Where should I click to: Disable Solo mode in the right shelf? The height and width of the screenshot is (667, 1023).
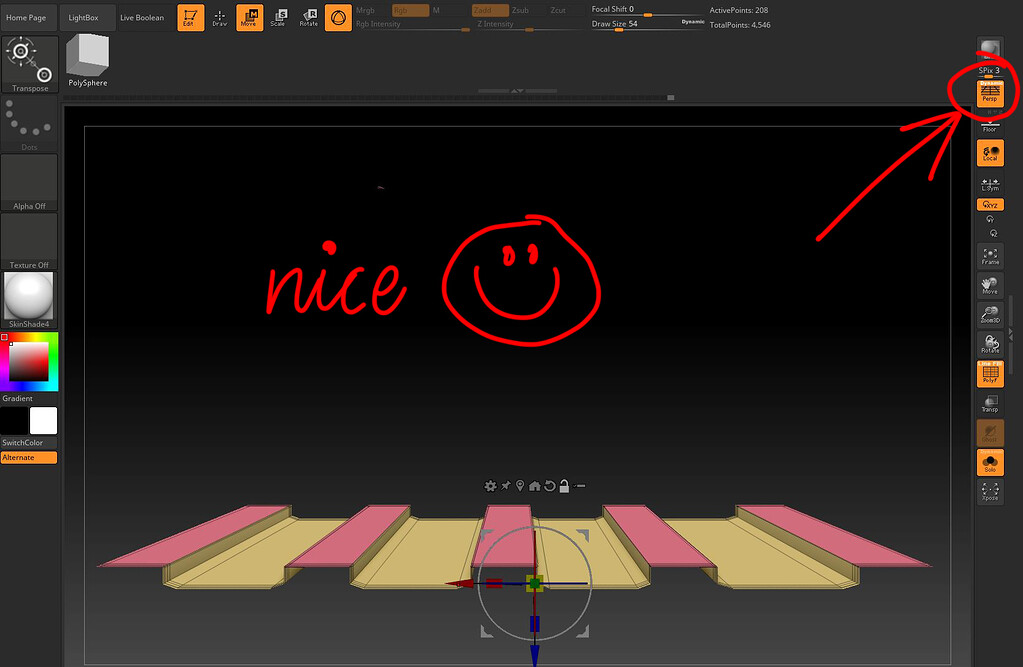[989, 462]
